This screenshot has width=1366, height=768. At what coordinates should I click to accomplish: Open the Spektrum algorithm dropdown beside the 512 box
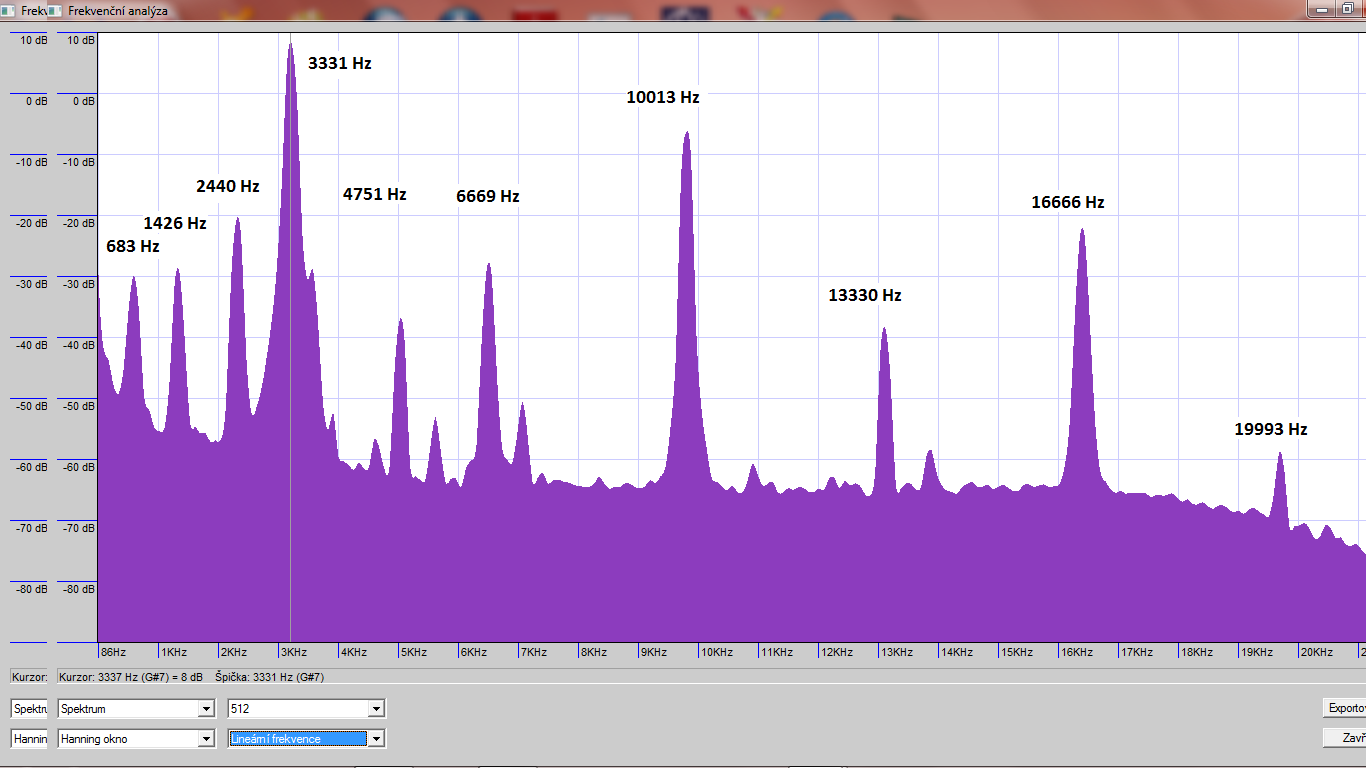[x=136, y=709]
